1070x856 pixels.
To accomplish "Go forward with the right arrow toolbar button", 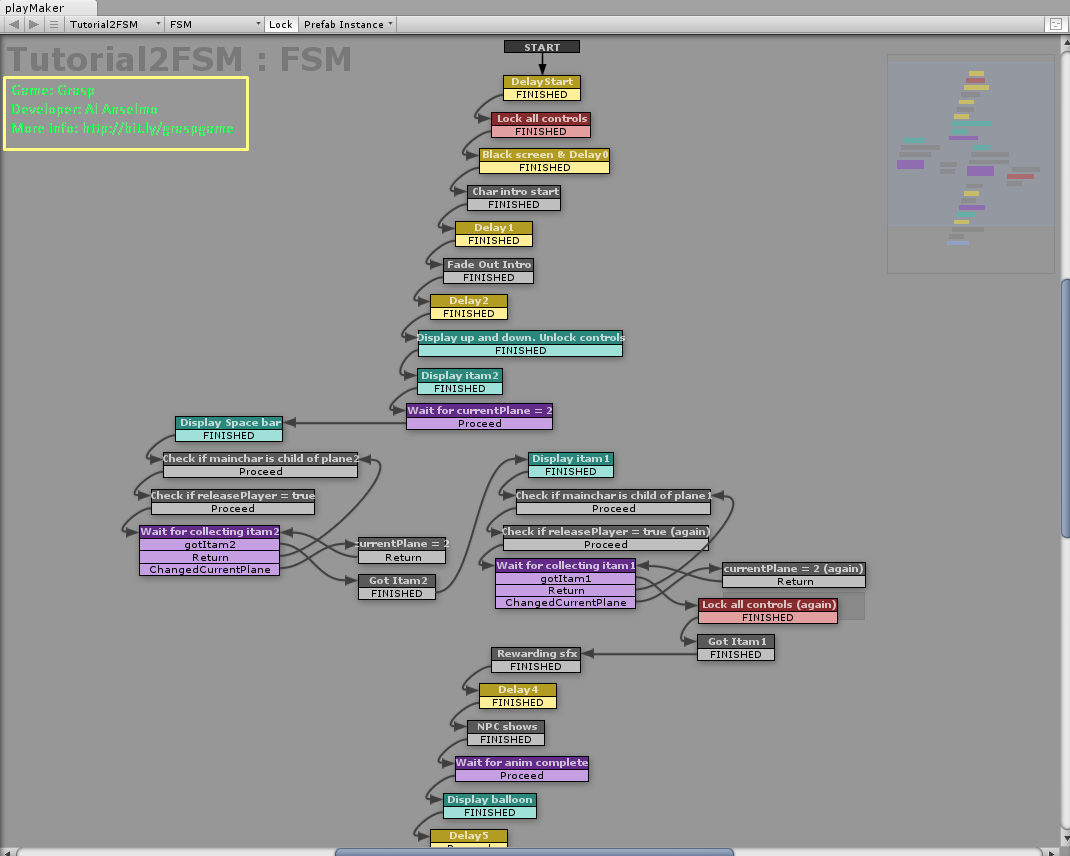I will (33, 25).
